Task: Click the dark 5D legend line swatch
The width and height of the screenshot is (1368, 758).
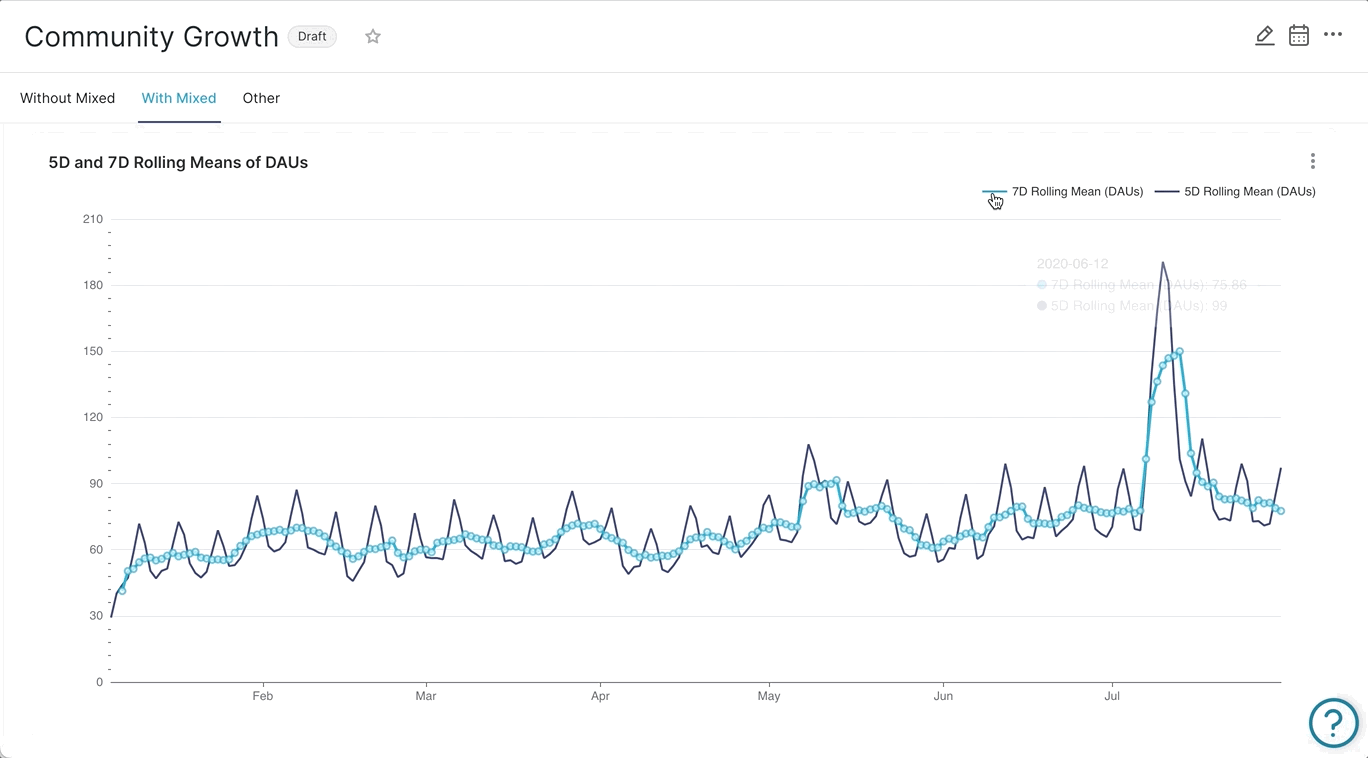Action: click(x=1166, y=192)
